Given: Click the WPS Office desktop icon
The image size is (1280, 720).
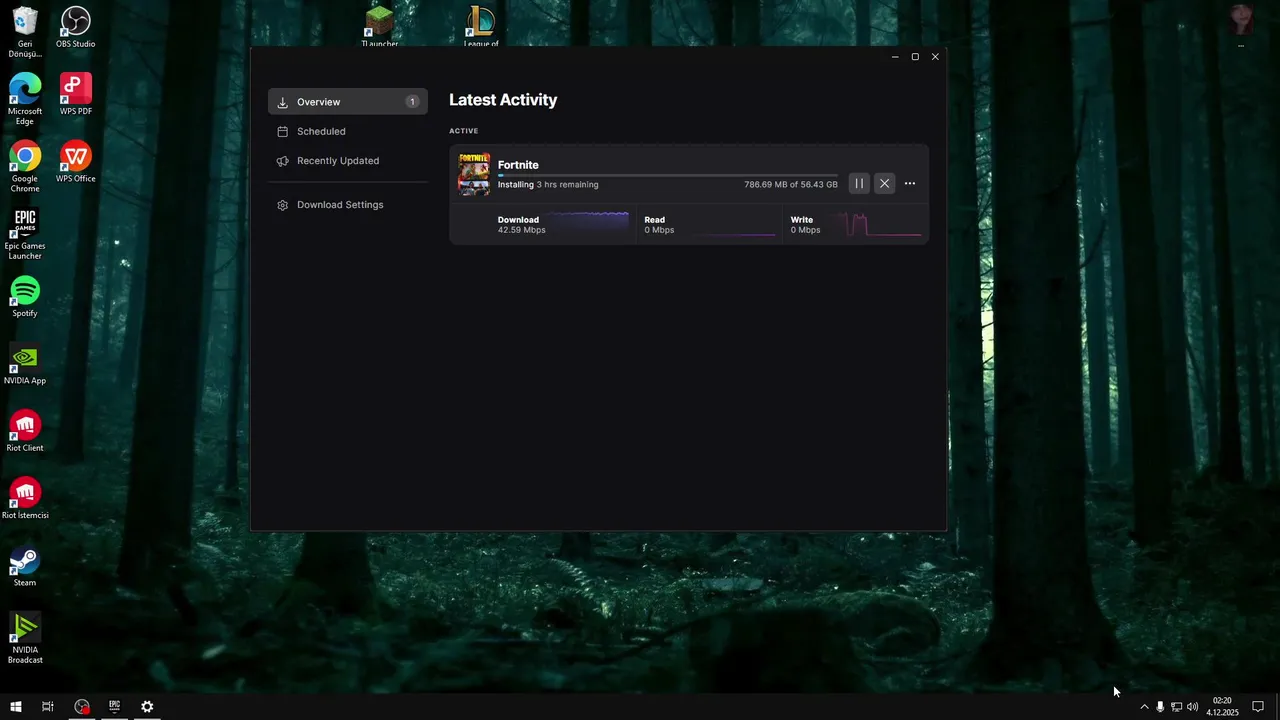Looking at the screenshot, I should coord(76,161).
